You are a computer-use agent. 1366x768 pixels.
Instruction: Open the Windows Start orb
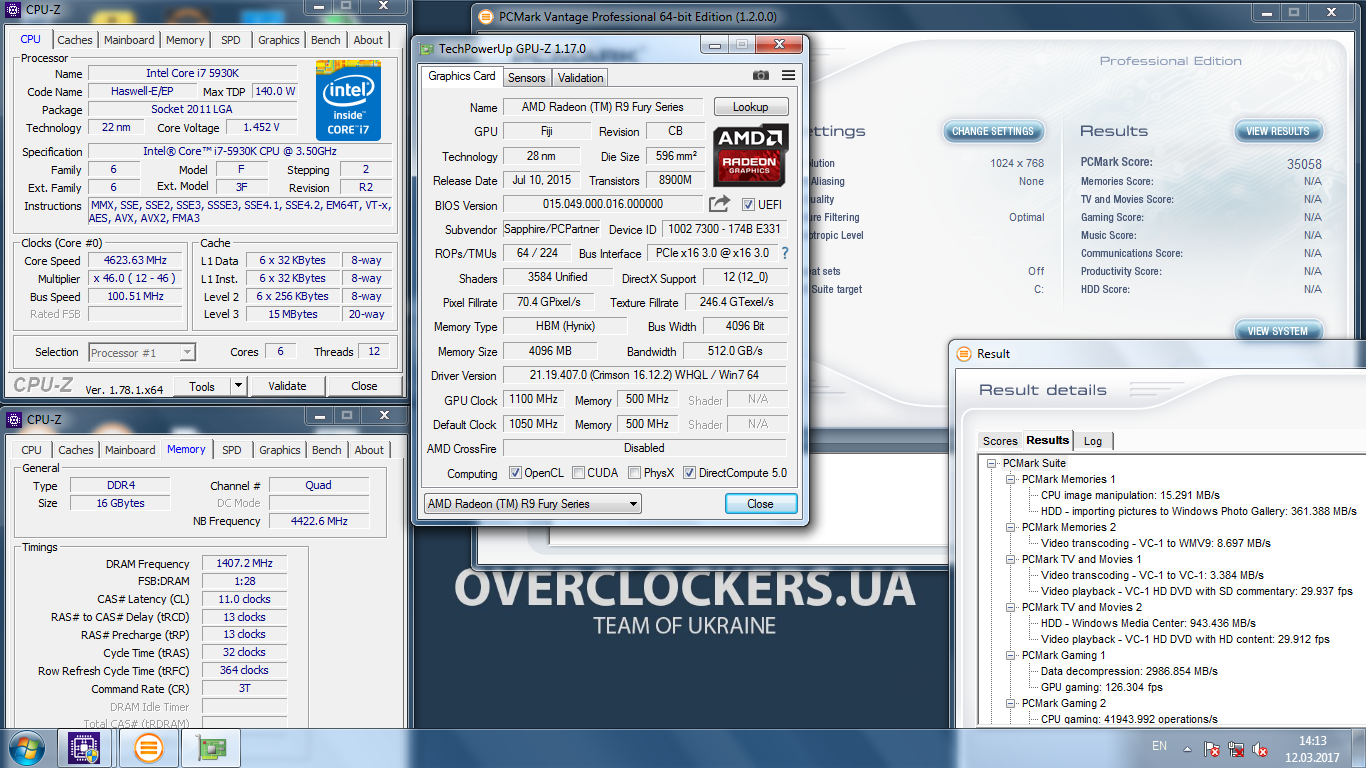point(26,748)
